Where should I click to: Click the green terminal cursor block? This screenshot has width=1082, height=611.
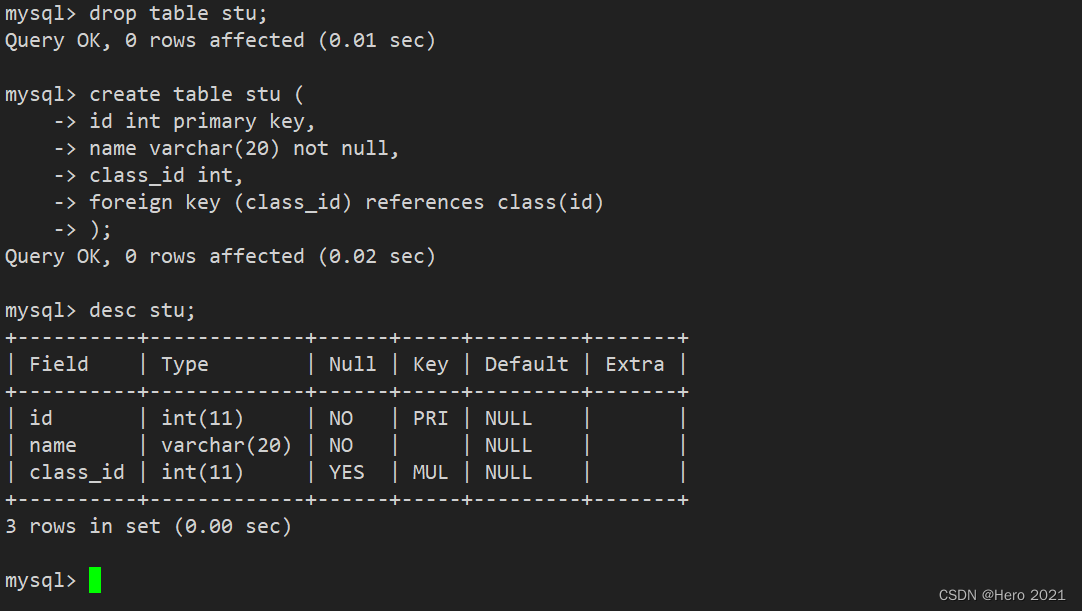(x=95, y=580)
